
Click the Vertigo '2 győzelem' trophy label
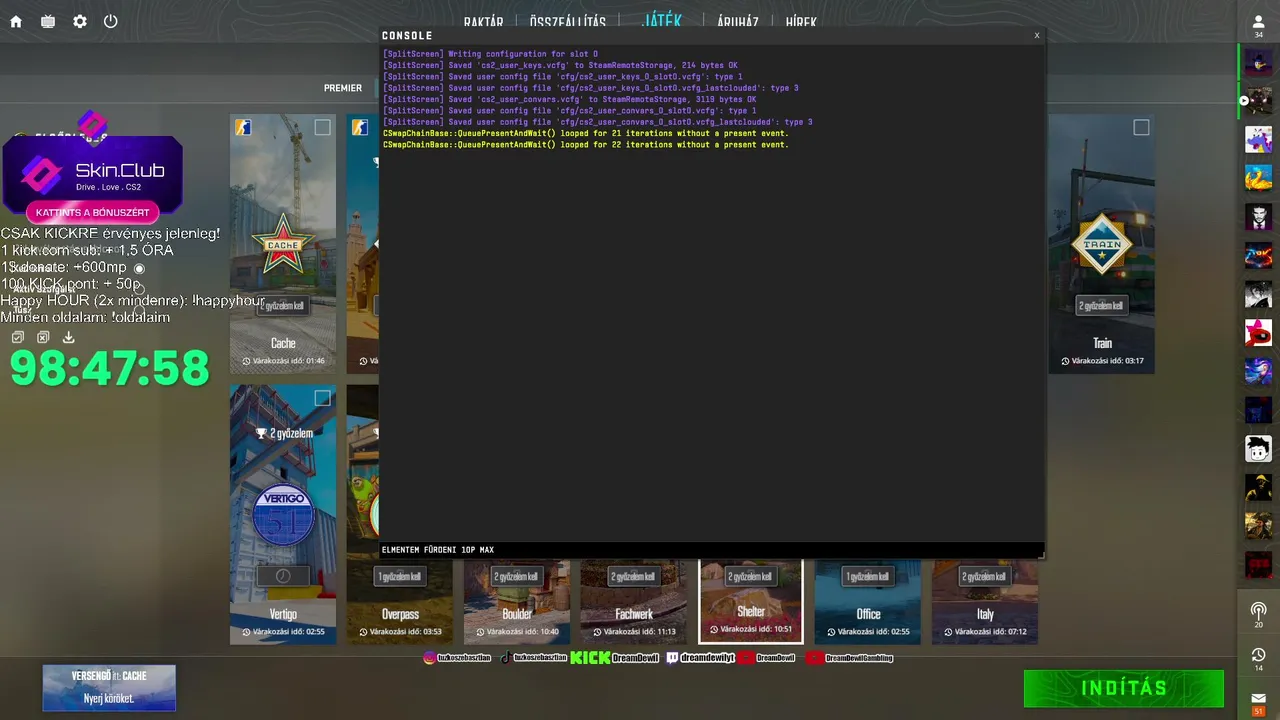pos(284,433)
